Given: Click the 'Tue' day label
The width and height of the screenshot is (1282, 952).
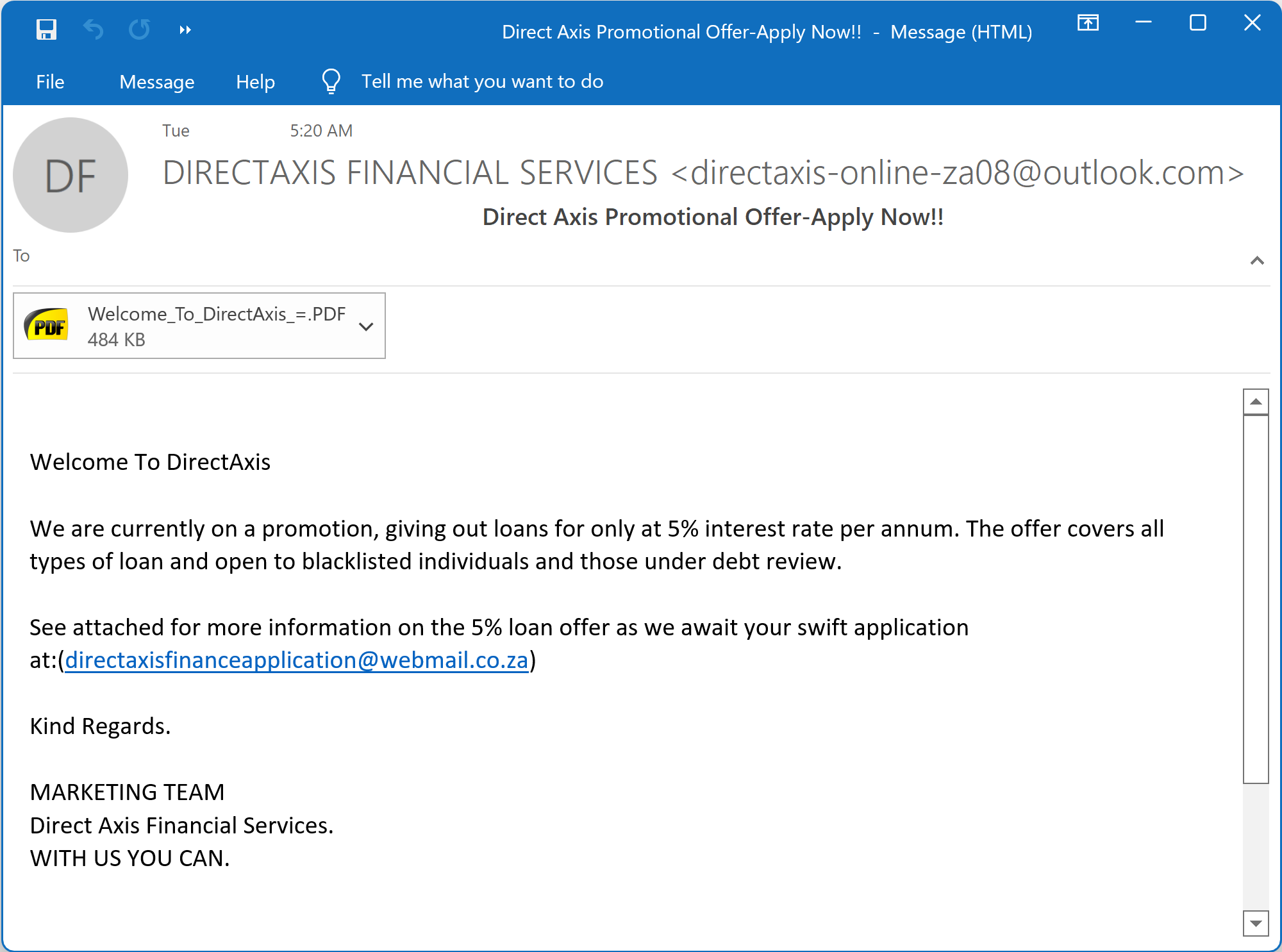Looking at the screenshot, I should pos(176,131).
